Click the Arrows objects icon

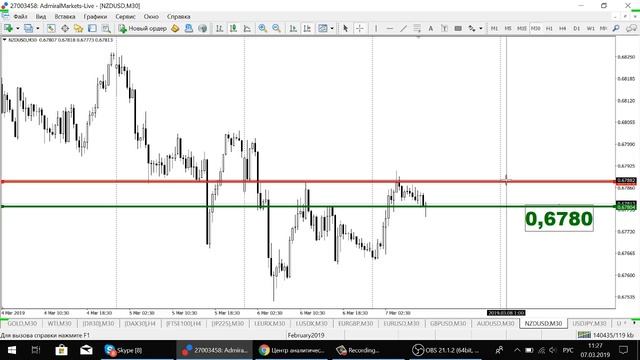(472, 28)
